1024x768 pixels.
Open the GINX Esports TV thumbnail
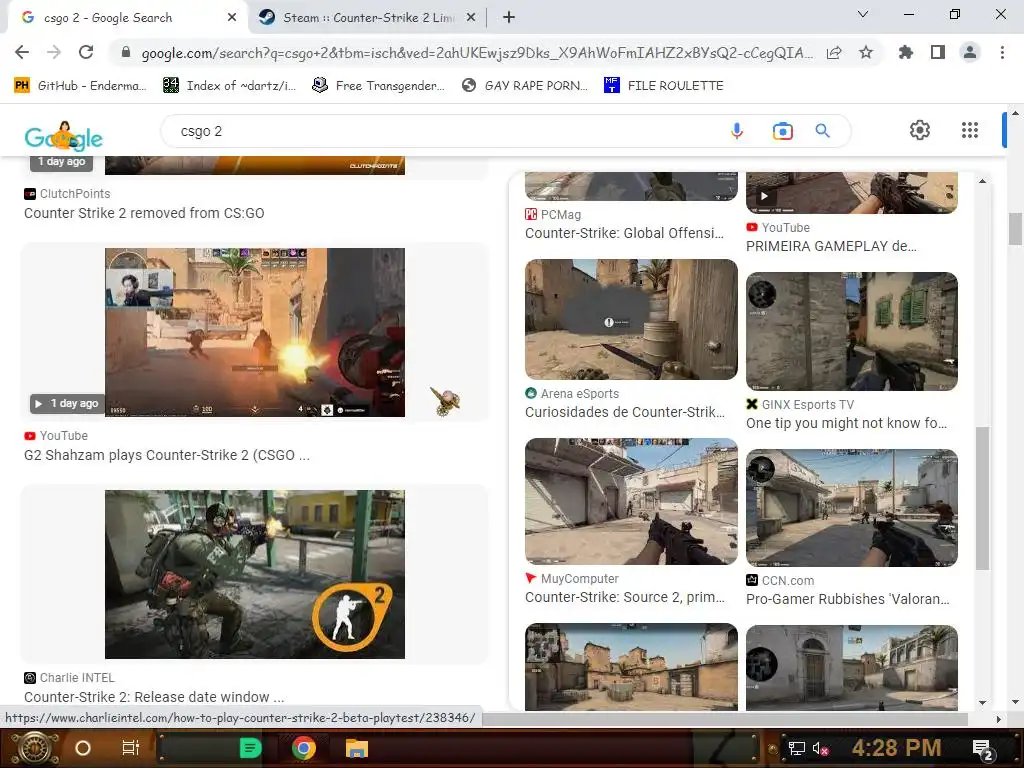tap(852, 331)
